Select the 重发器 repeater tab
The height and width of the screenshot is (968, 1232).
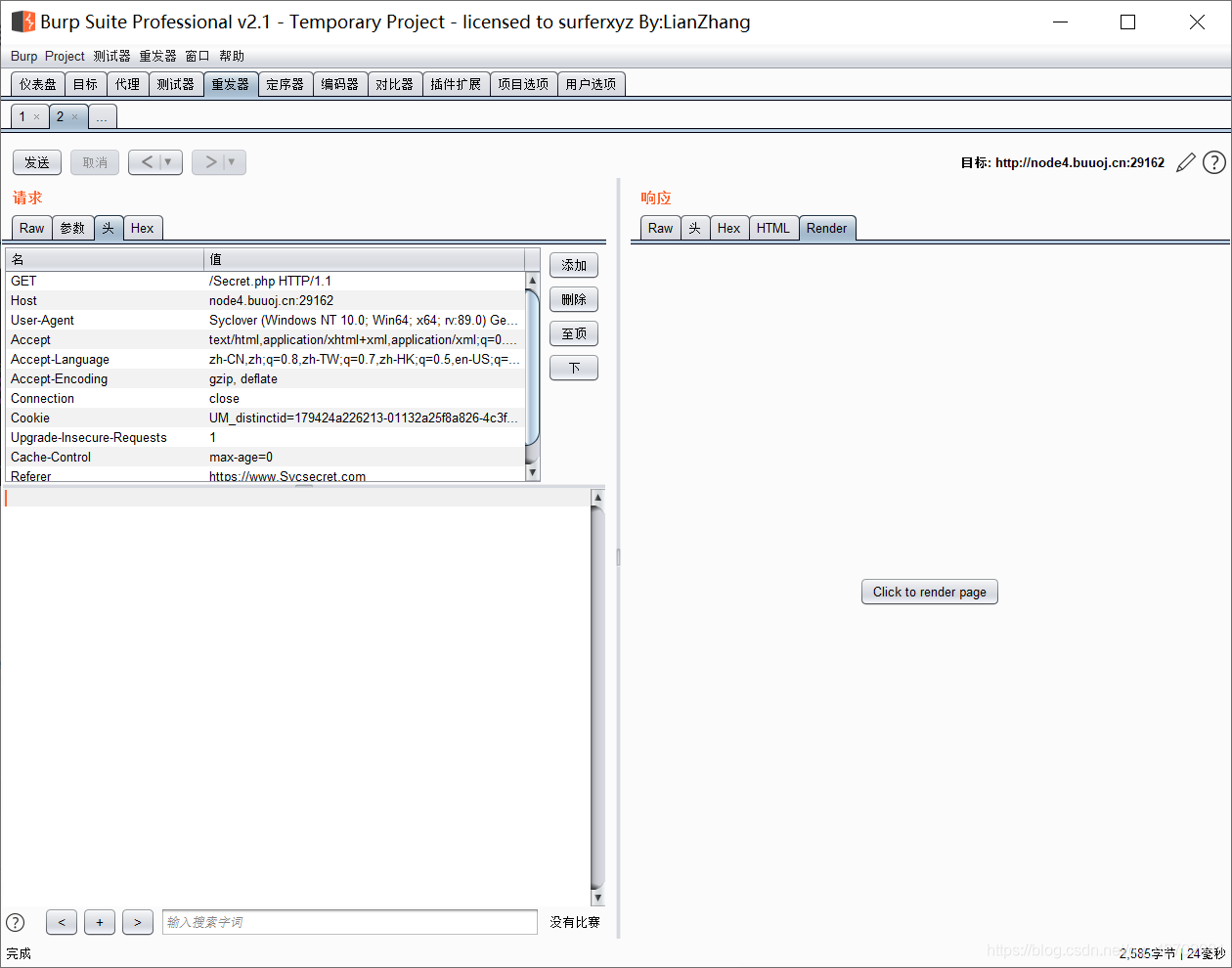(x=231, y=84)
